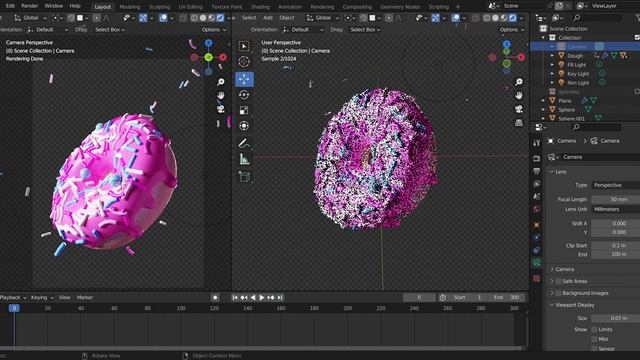Click pan hand icon in left viewport

pyautogui.click(x=221, y=96)
